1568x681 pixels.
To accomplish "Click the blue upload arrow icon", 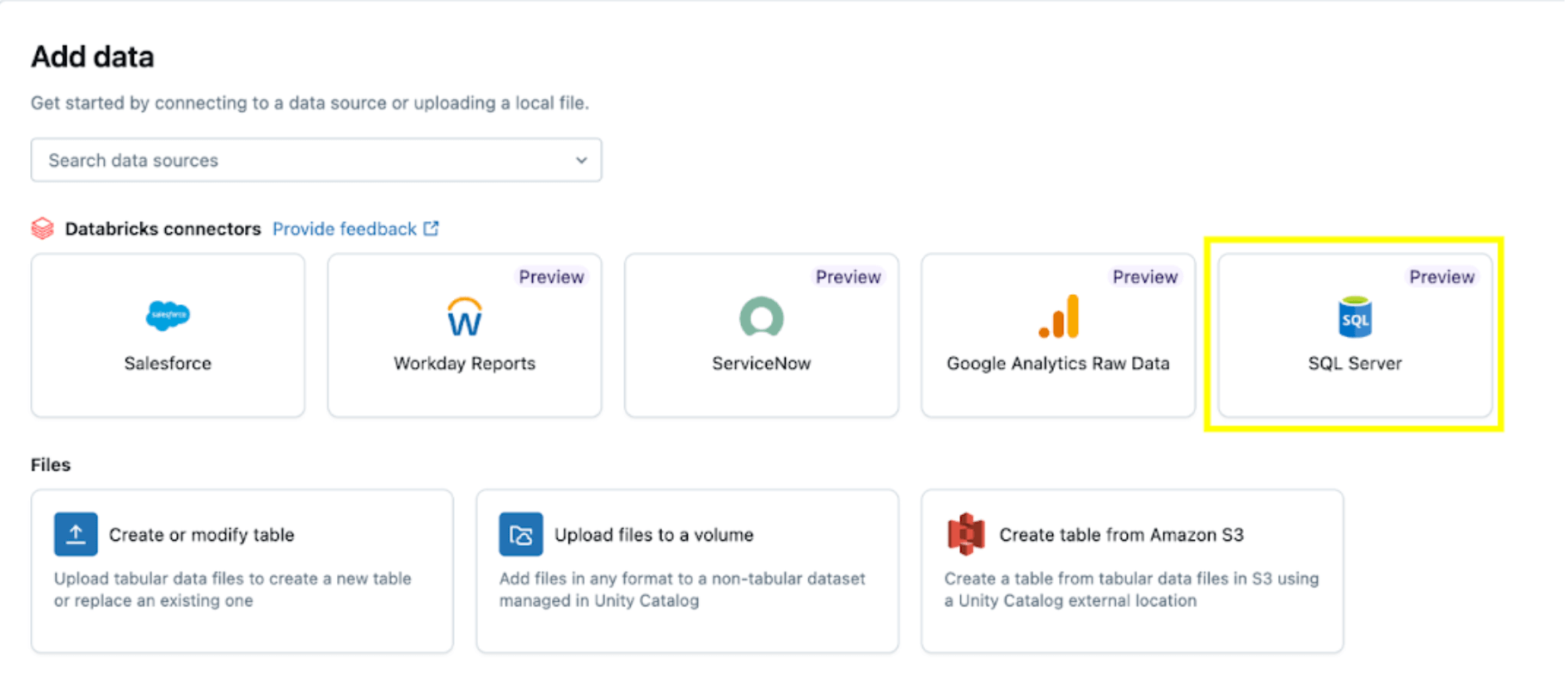I will [x=76, y=534].
